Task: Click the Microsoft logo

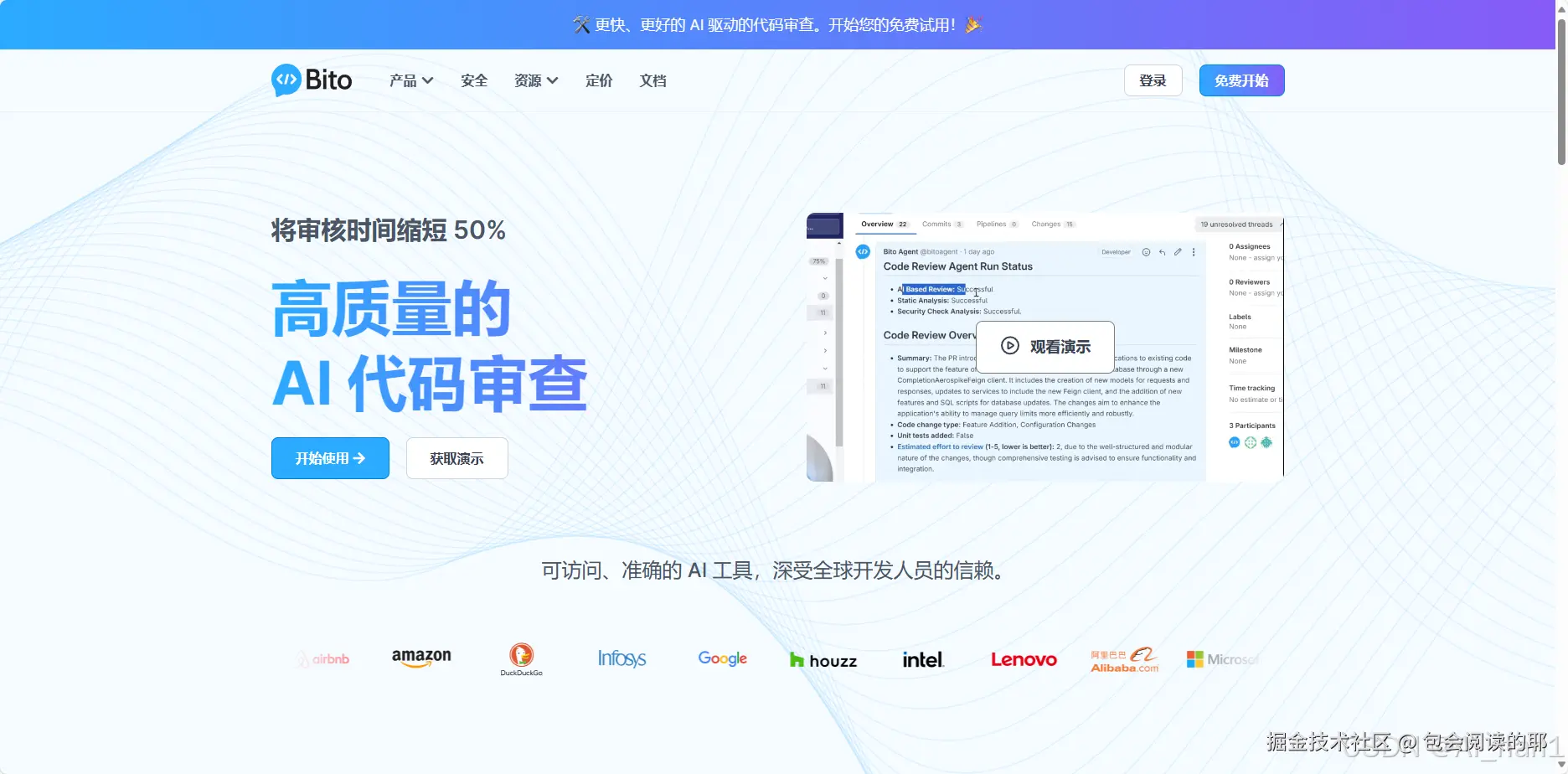Action: click(1223, 659)
